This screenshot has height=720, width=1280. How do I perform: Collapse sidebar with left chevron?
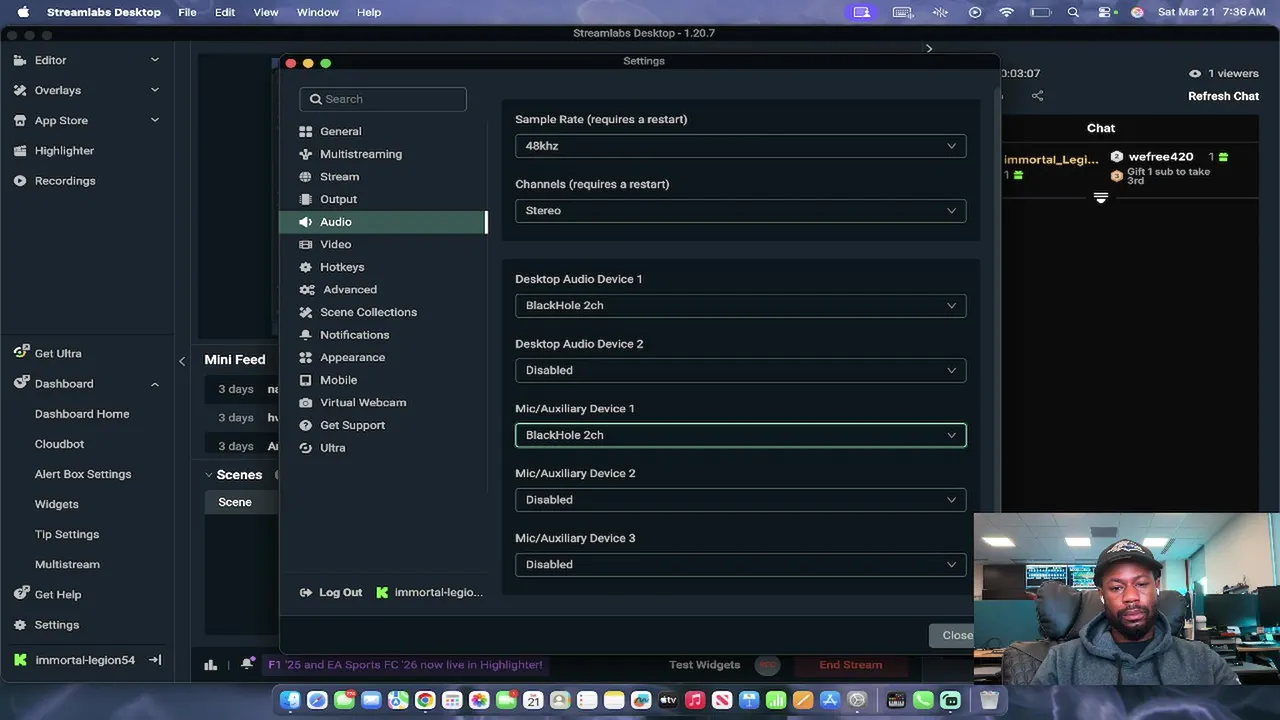click(182, 361)
